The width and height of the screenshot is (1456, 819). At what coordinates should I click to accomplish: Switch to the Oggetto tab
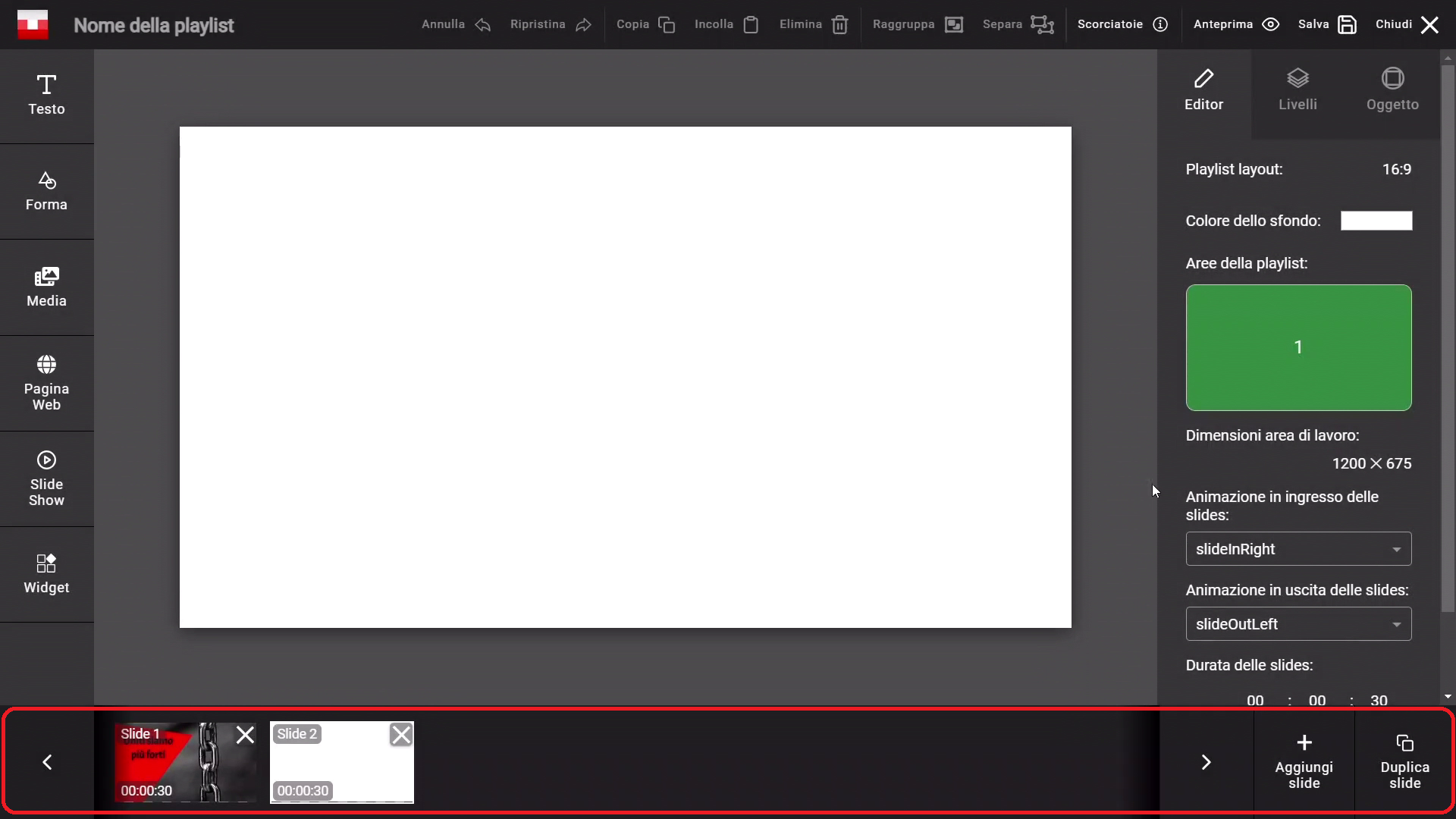point(1392,90)
